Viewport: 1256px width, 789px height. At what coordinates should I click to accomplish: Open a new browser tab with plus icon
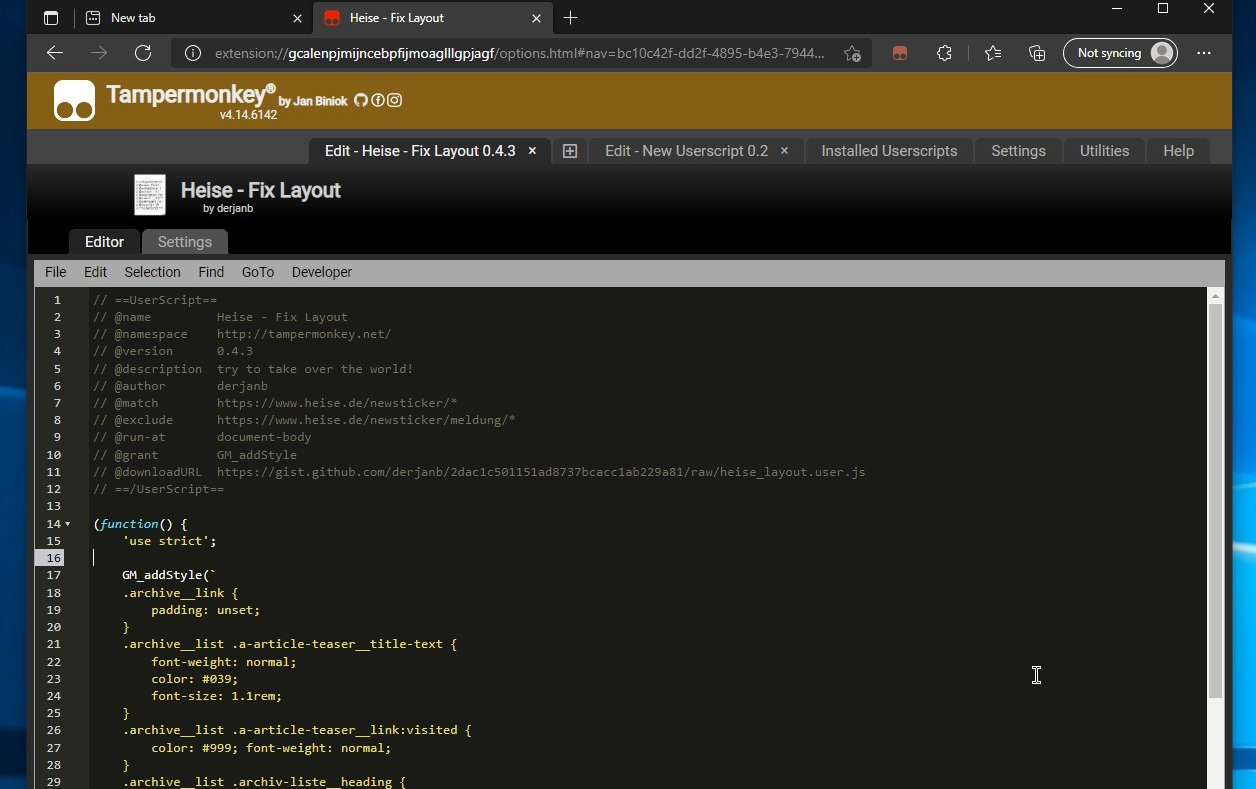(570, 18)
